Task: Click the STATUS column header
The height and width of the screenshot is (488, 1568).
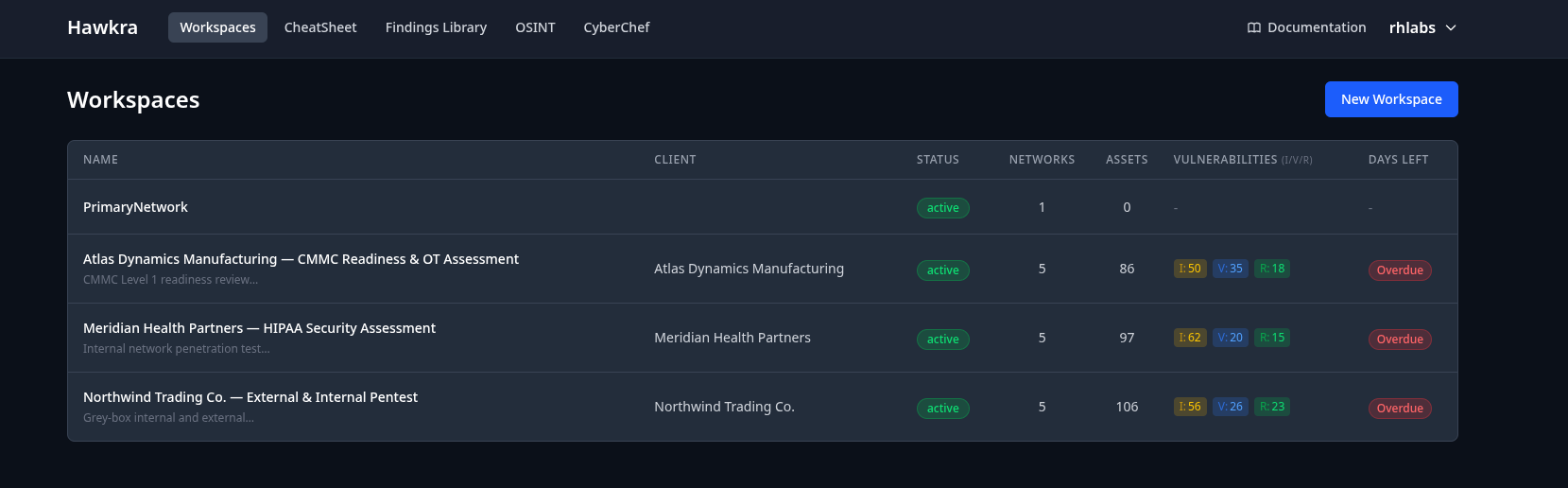Action: point(938,160)
